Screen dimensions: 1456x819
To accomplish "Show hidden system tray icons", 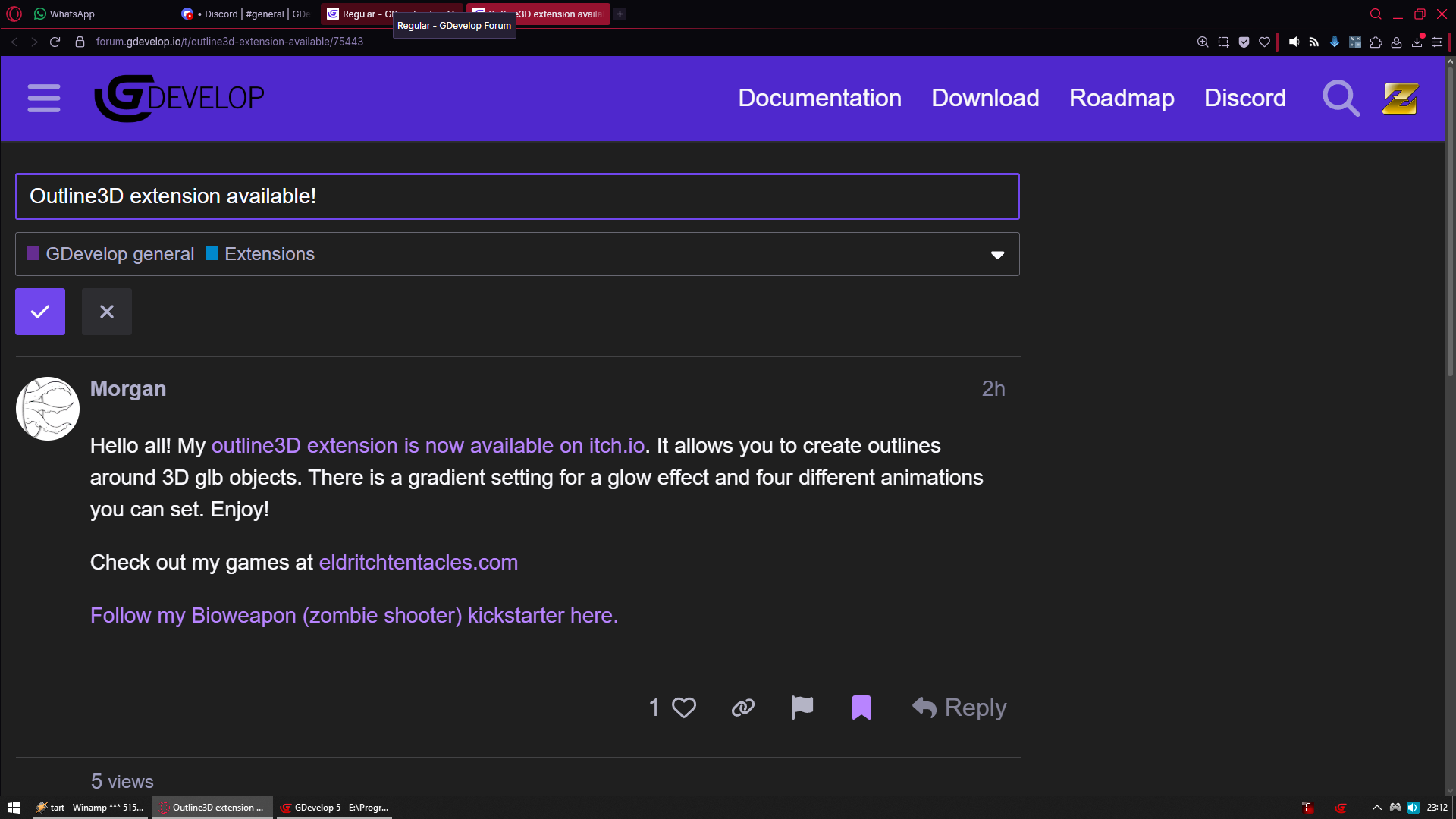I will [x=1376, y=808].
